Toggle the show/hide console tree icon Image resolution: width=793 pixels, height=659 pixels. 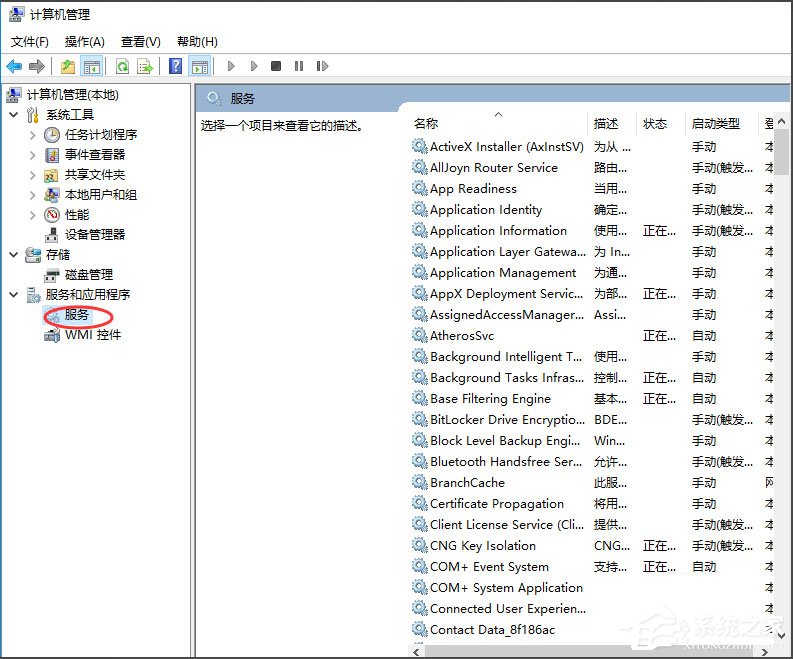click(92, 66)
